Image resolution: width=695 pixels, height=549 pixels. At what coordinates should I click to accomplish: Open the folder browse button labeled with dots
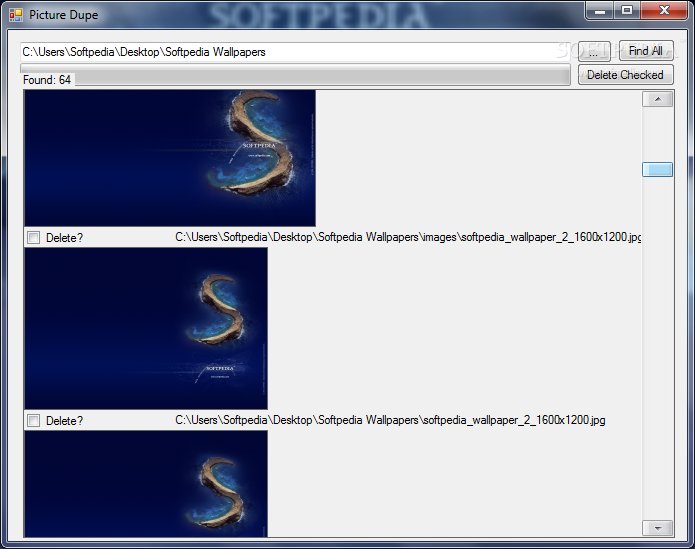[594, 51]
